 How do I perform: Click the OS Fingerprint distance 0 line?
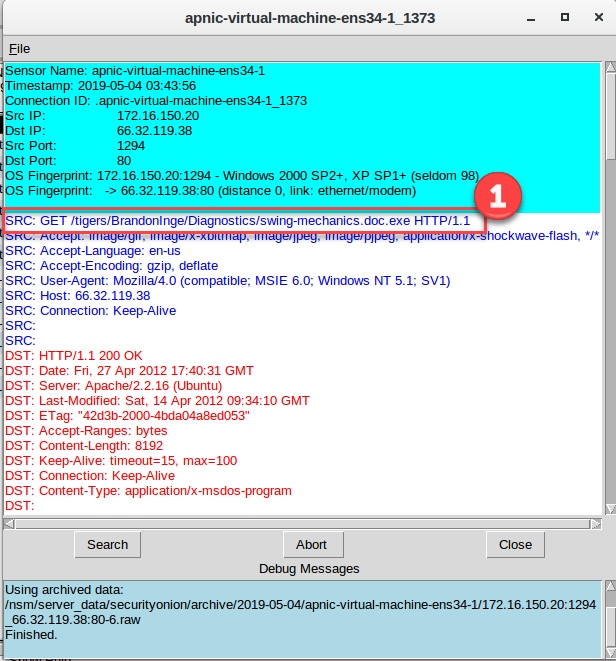[x=210, y=191]
